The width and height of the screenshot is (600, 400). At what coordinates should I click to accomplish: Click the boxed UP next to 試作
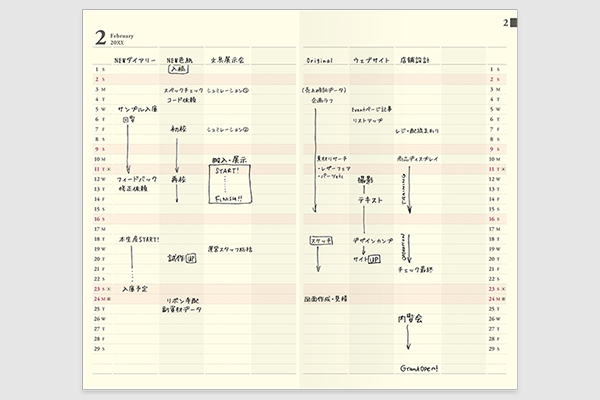point(191,259)
